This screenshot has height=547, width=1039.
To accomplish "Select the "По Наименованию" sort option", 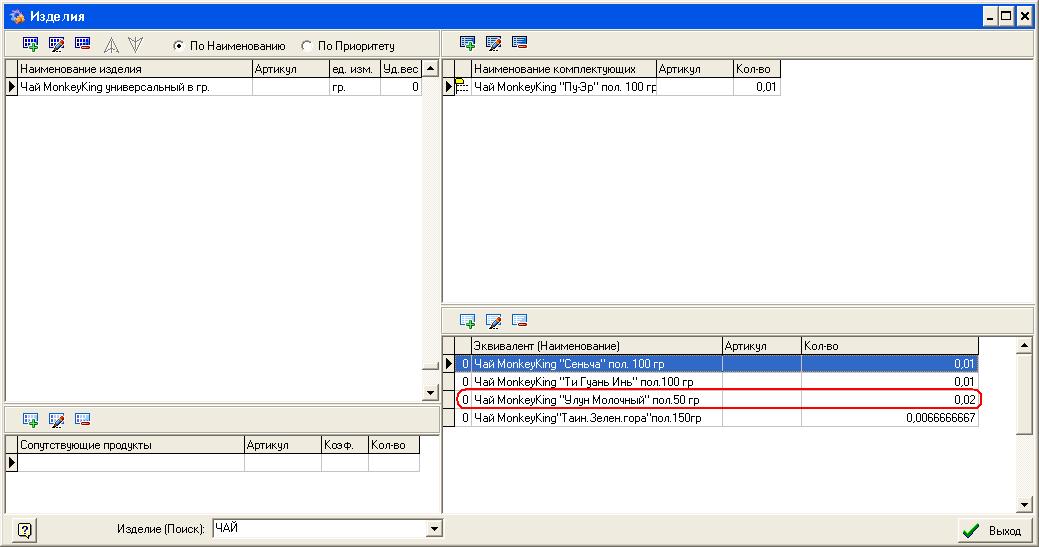I will 179,46.
